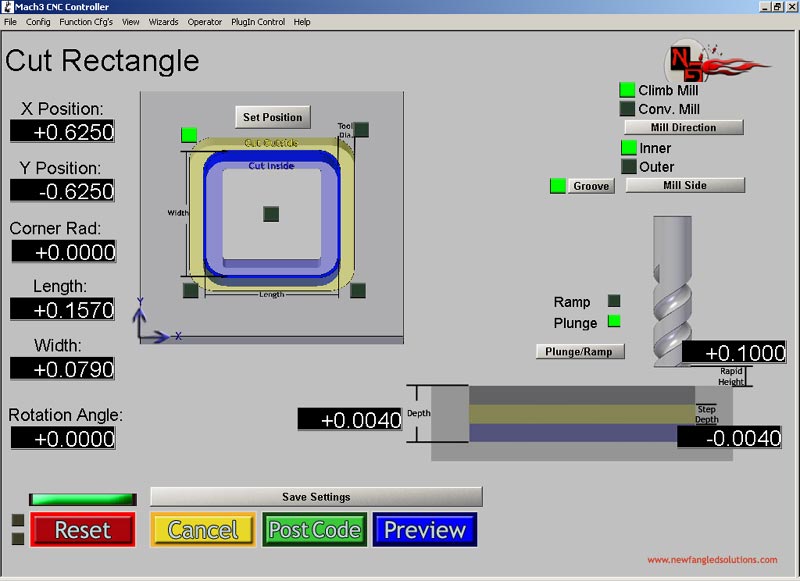Open the PlugIn Control menu
Image resolution: width=800 pixels, height=581 pixels.
[x=258, y=22]
